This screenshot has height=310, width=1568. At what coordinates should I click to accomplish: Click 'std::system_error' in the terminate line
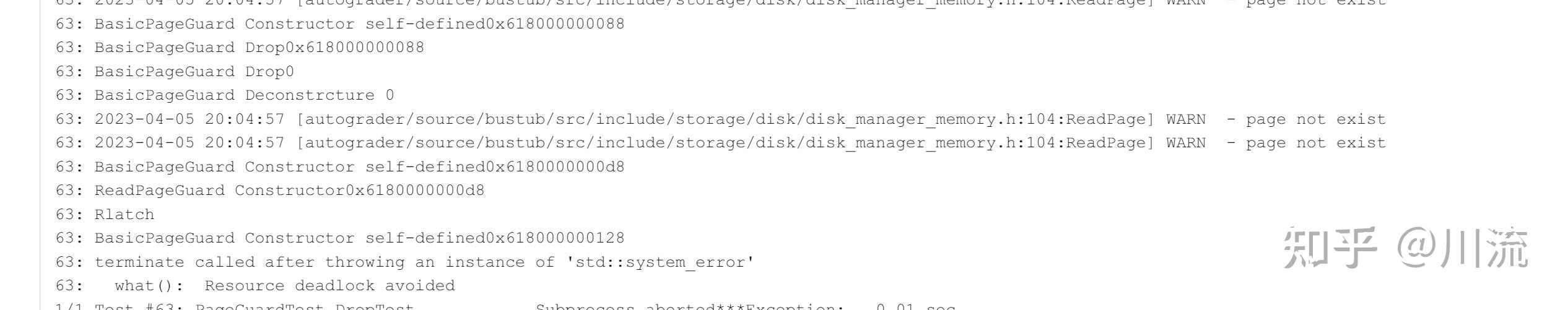[660, 262]
